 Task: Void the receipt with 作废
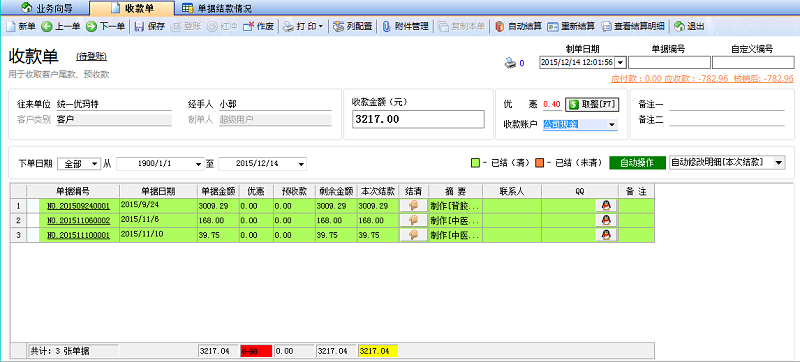(259, 27)
